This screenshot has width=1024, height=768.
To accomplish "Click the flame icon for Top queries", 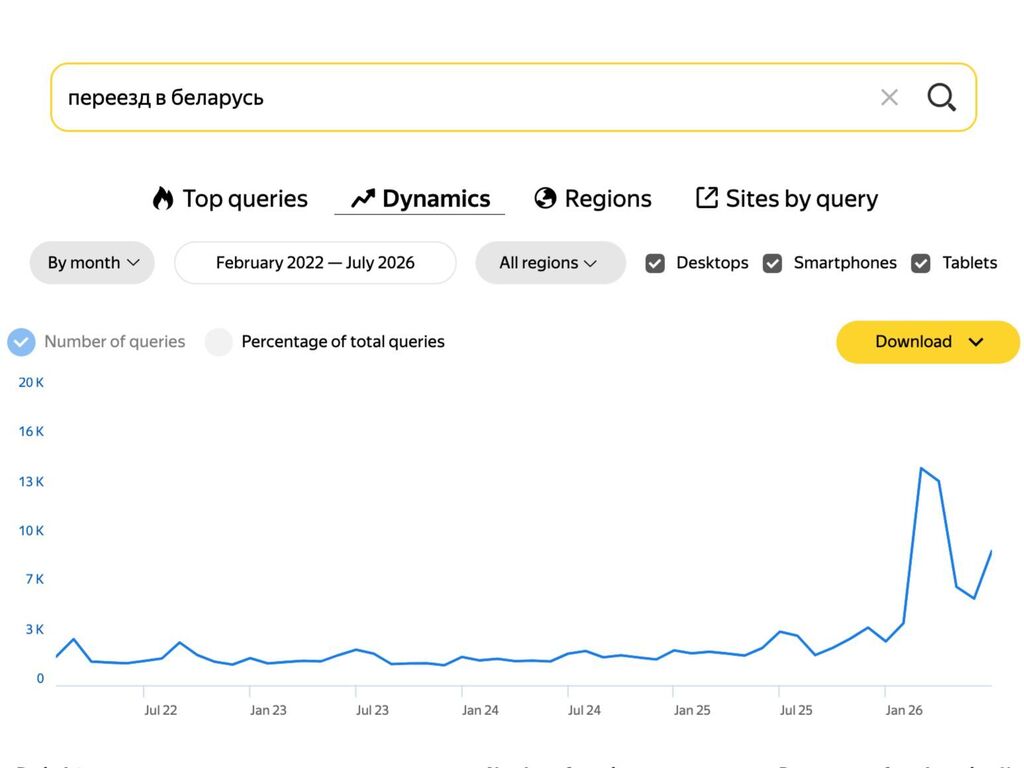I will pyautogui.click(x=163, y=198).
